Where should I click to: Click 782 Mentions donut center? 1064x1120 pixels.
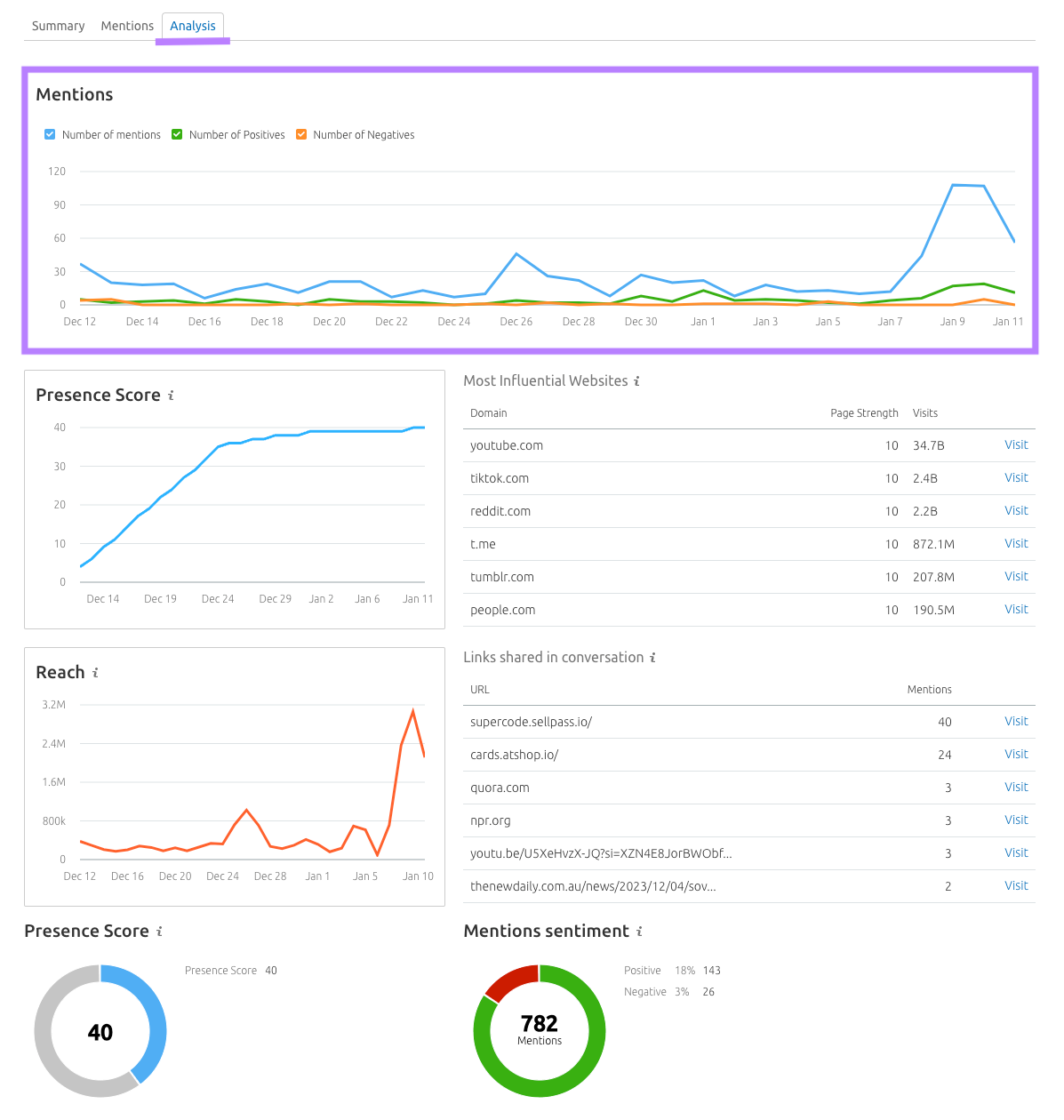(540, 1030)
